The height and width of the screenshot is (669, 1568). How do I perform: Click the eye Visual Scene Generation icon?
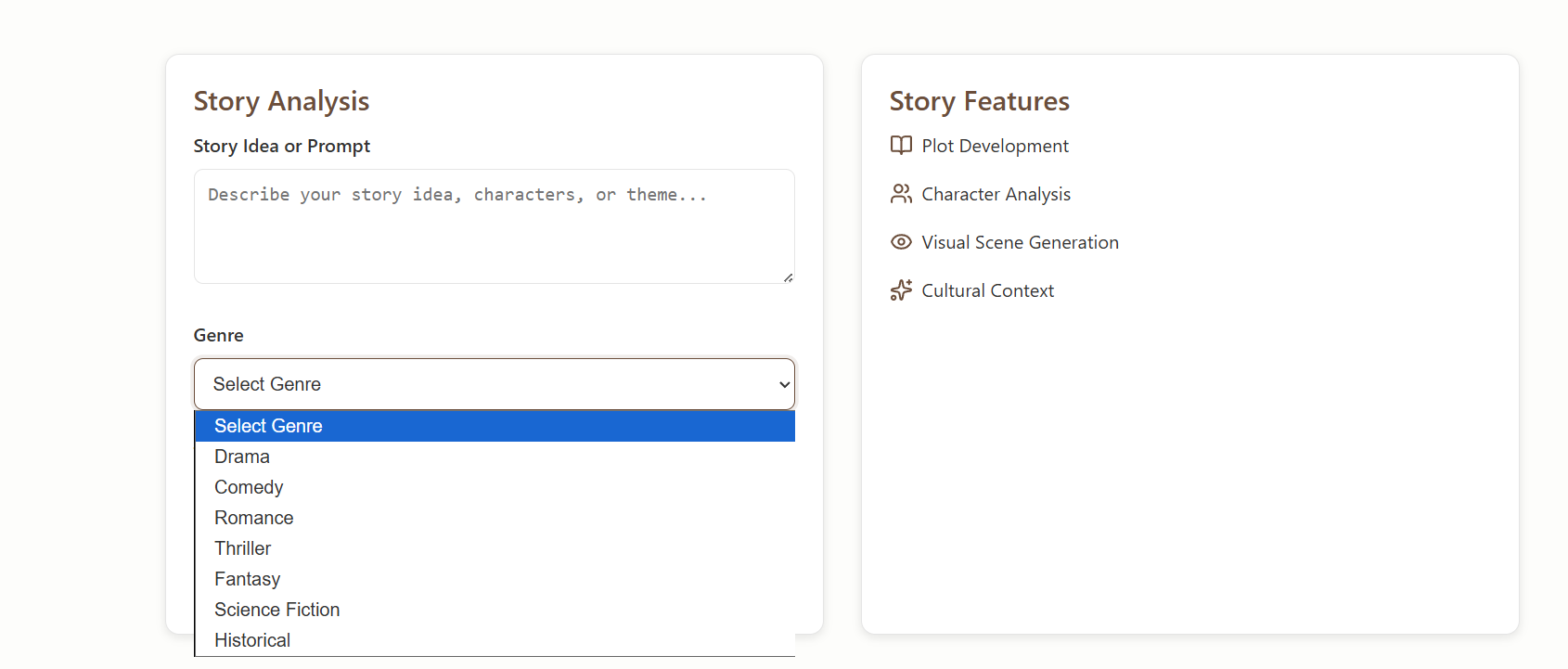(901, 242)
